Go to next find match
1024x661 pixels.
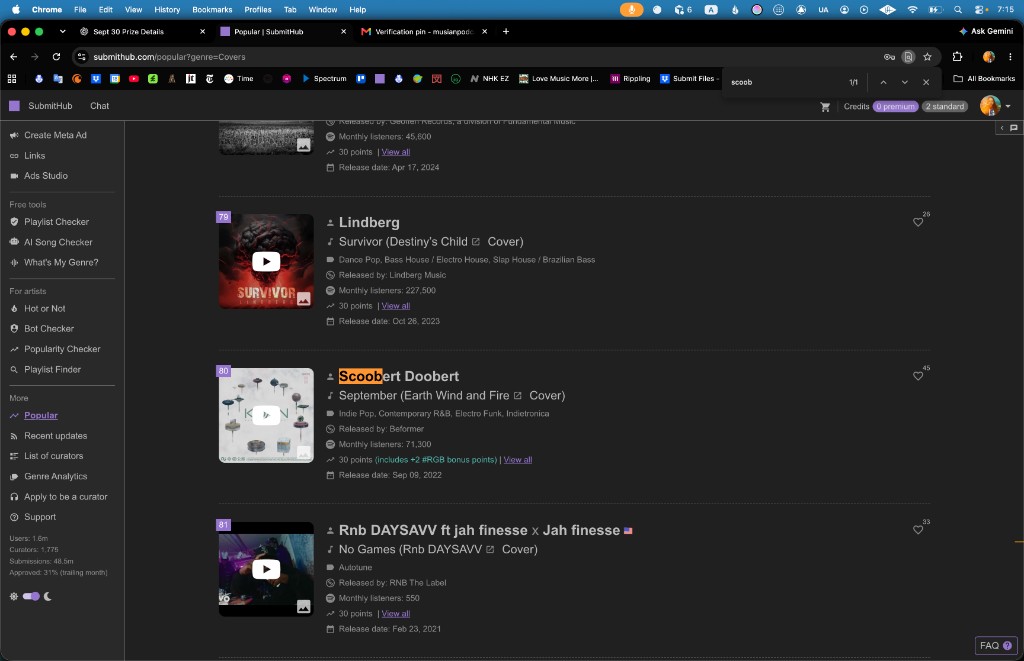point(904,82)
